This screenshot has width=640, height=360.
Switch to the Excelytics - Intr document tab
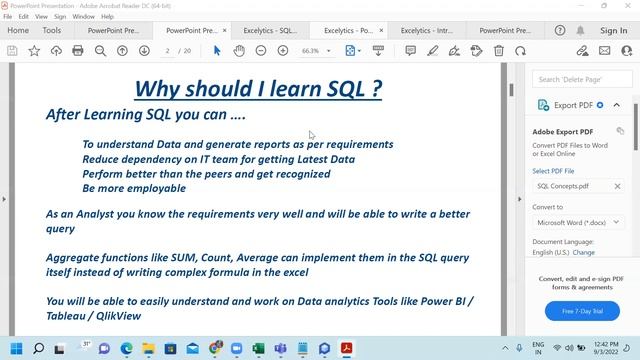(427, 31)
